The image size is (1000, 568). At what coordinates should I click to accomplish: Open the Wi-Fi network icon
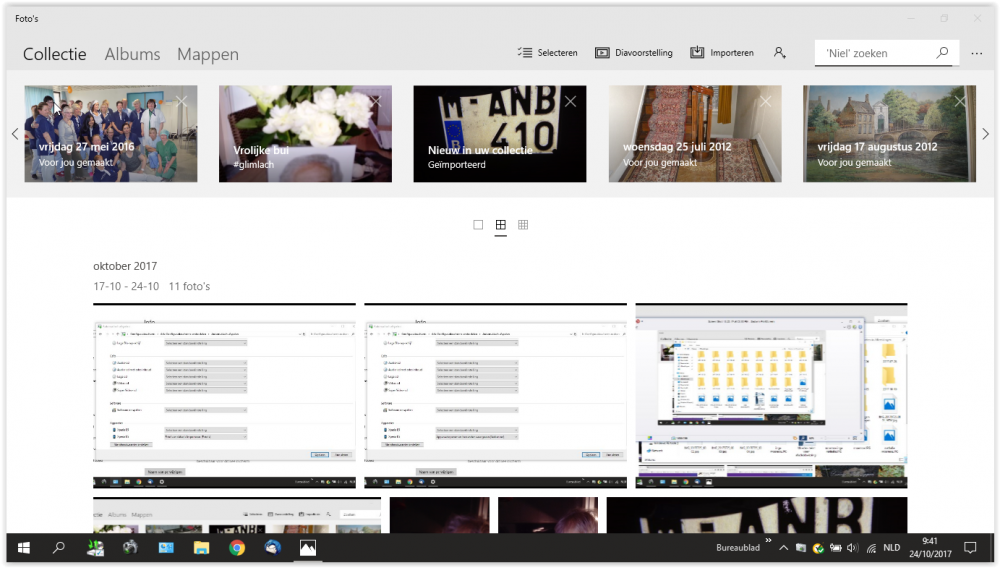[x=871, y=548]
